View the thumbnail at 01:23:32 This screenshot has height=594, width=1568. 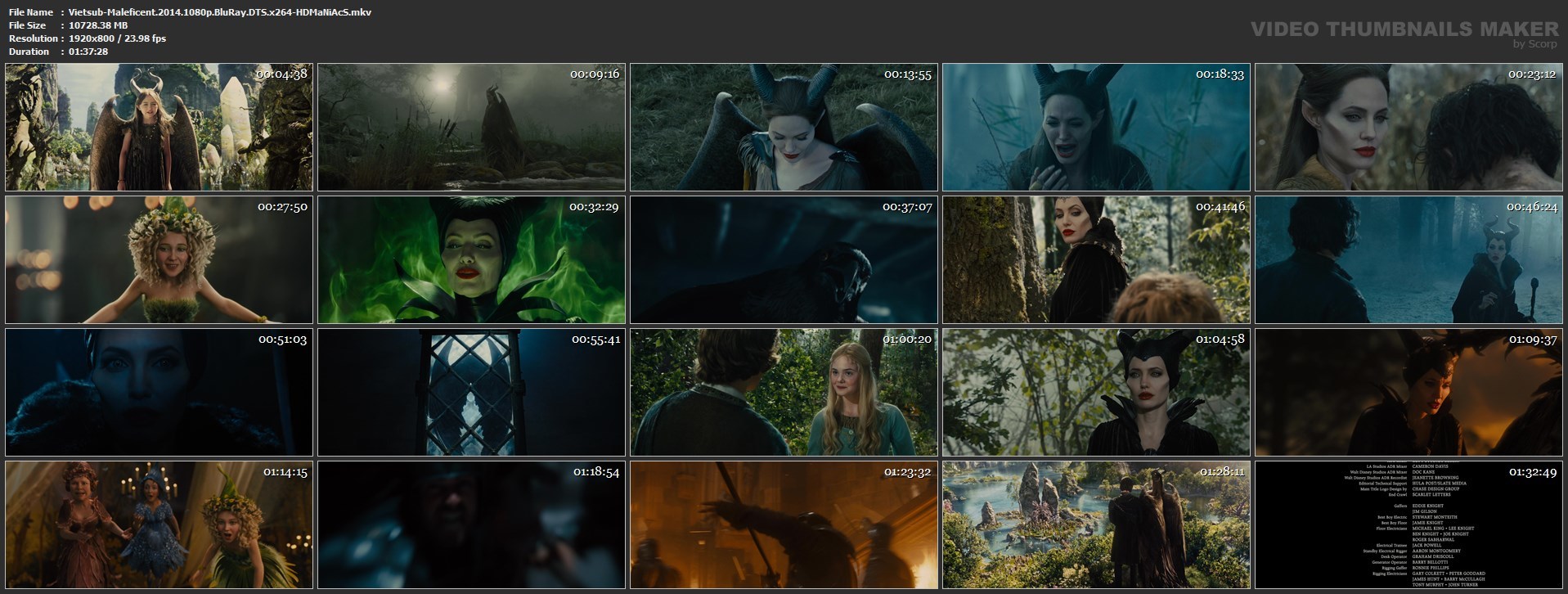(784, 524)
